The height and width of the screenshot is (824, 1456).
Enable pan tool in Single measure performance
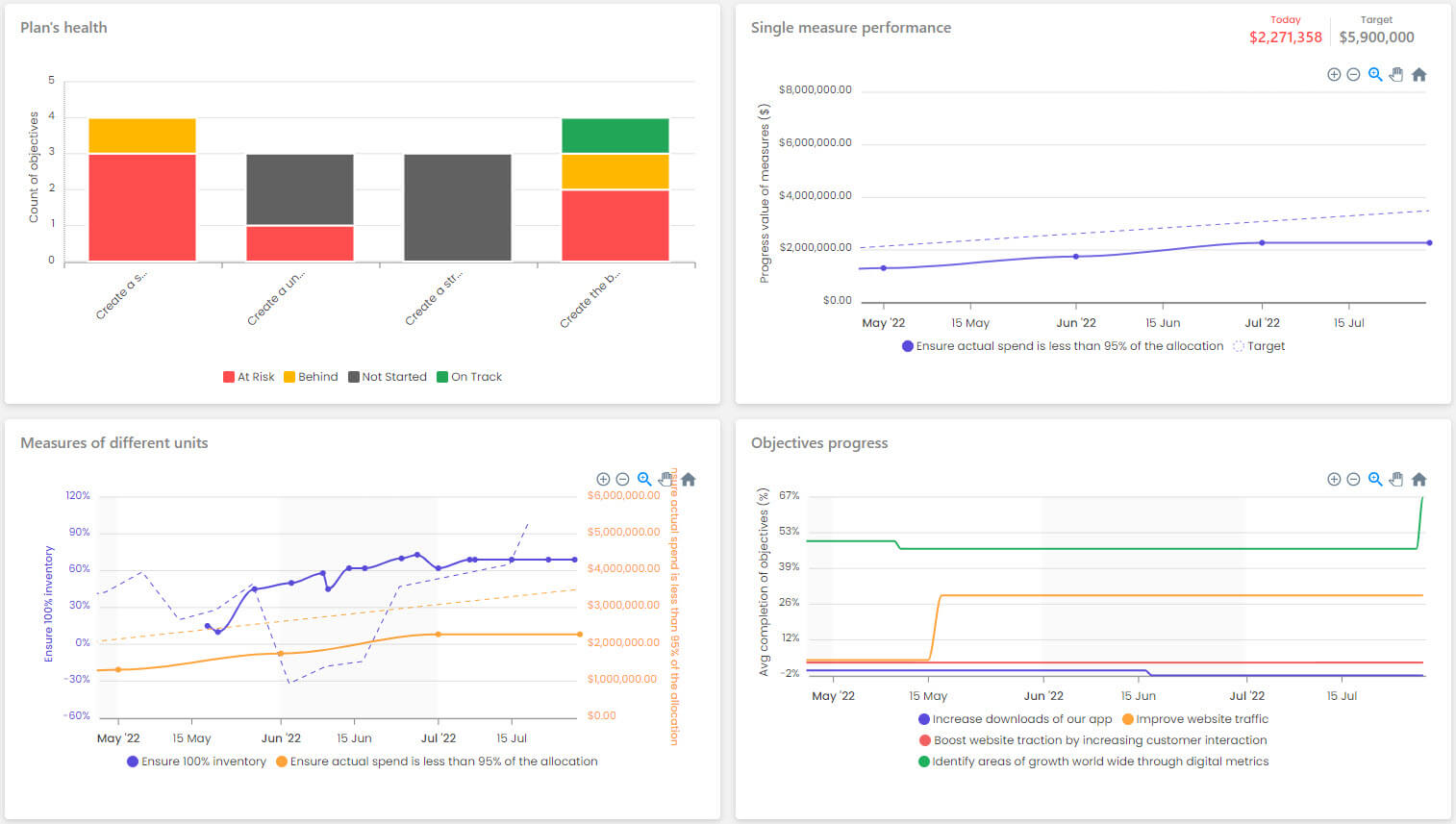click(1396, 75)
